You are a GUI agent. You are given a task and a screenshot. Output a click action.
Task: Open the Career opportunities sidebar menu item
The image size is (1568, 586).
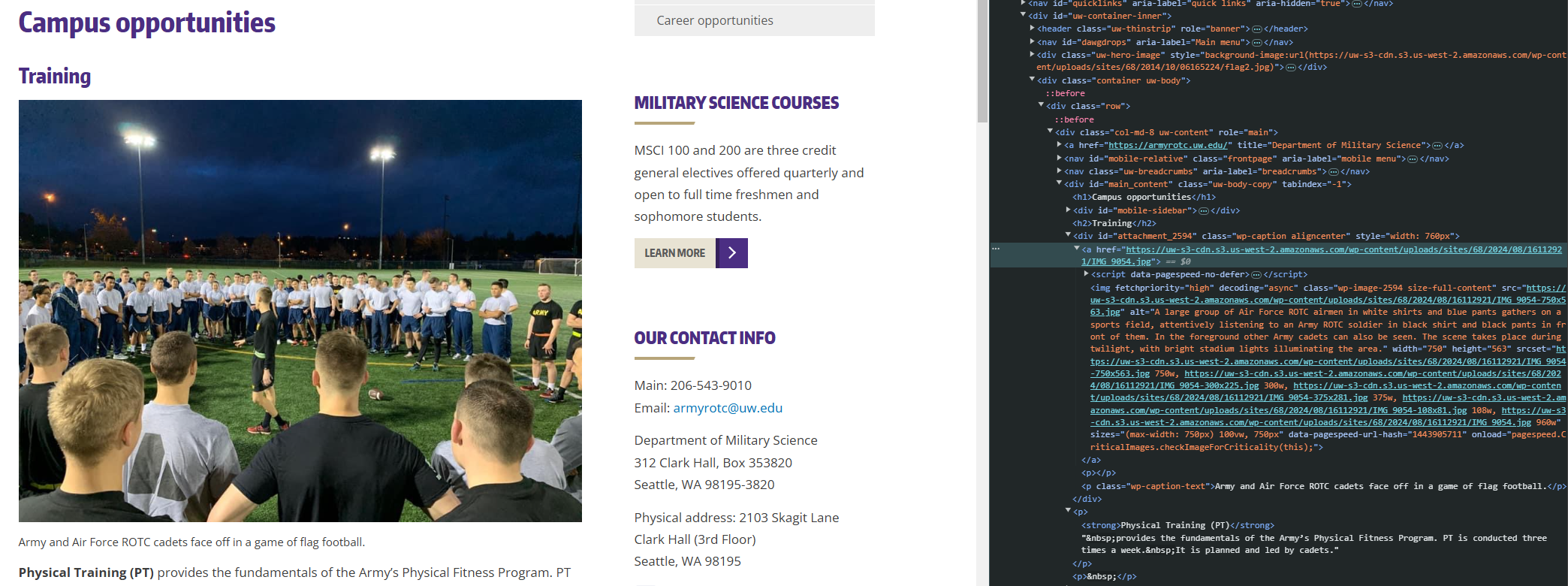(714, 20)
